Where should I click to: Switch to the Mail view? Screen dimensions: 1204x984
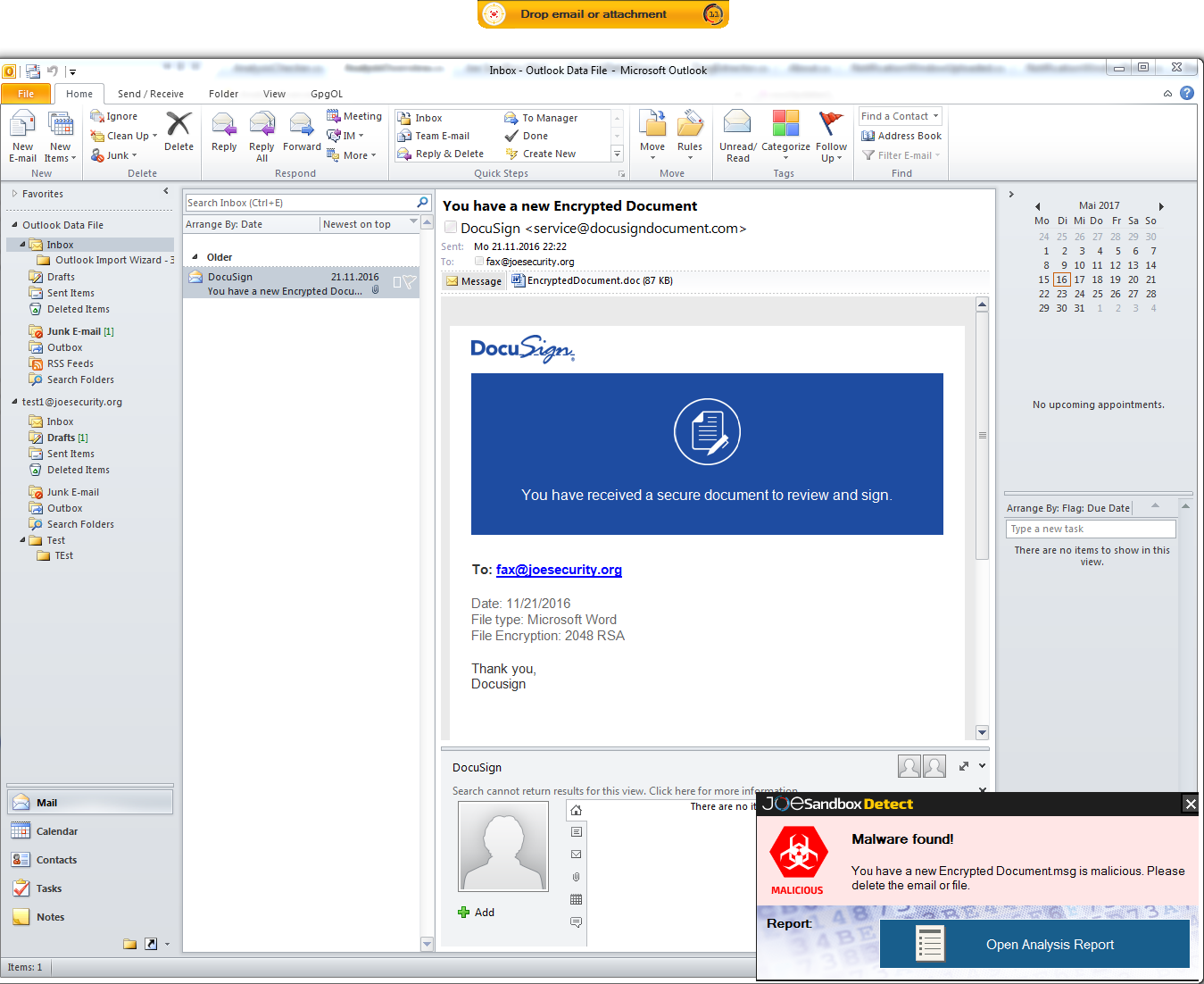pos(90,803)
